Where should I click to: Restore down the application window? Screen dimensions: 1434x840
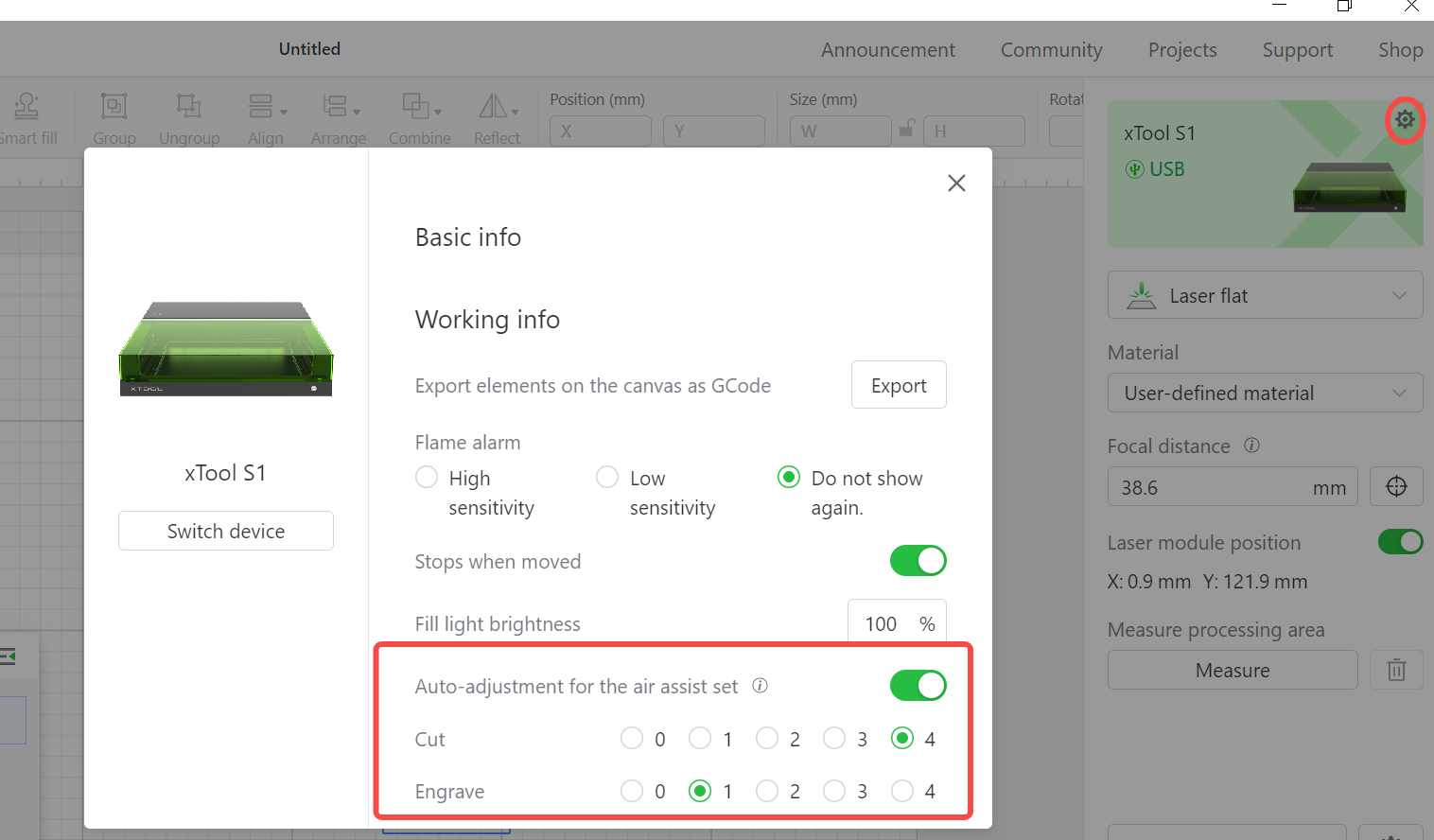point(1344,6)
